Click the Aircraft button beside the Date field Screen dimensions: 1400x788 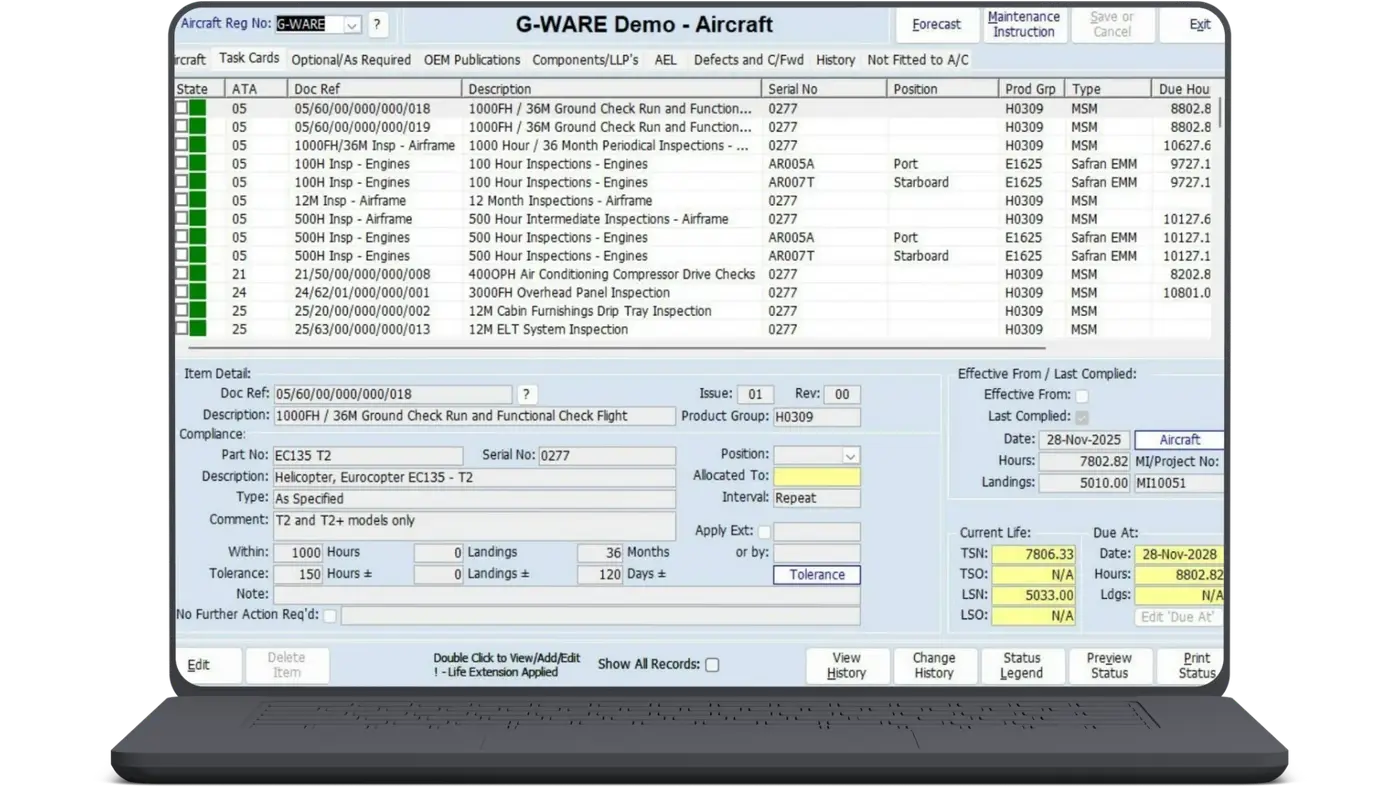tap(1179, 440)
